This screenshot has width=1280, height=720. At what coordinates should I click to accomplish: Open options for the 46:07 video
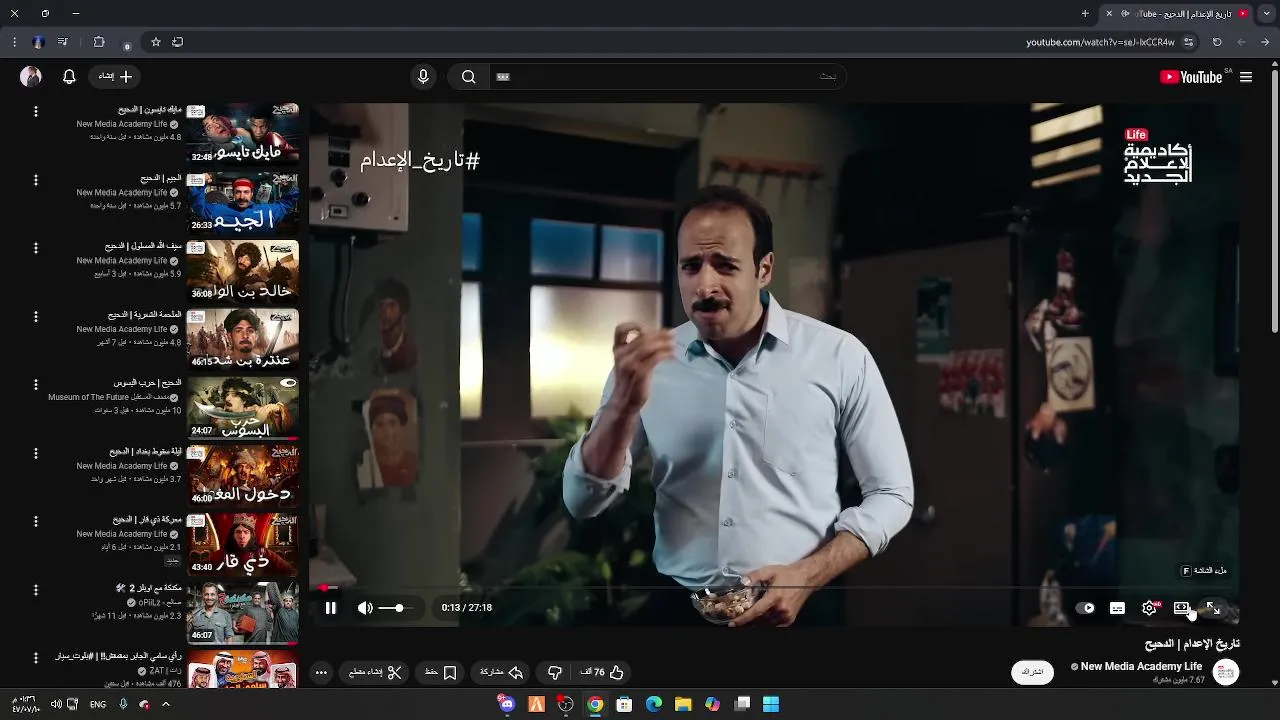click(36, 590)
